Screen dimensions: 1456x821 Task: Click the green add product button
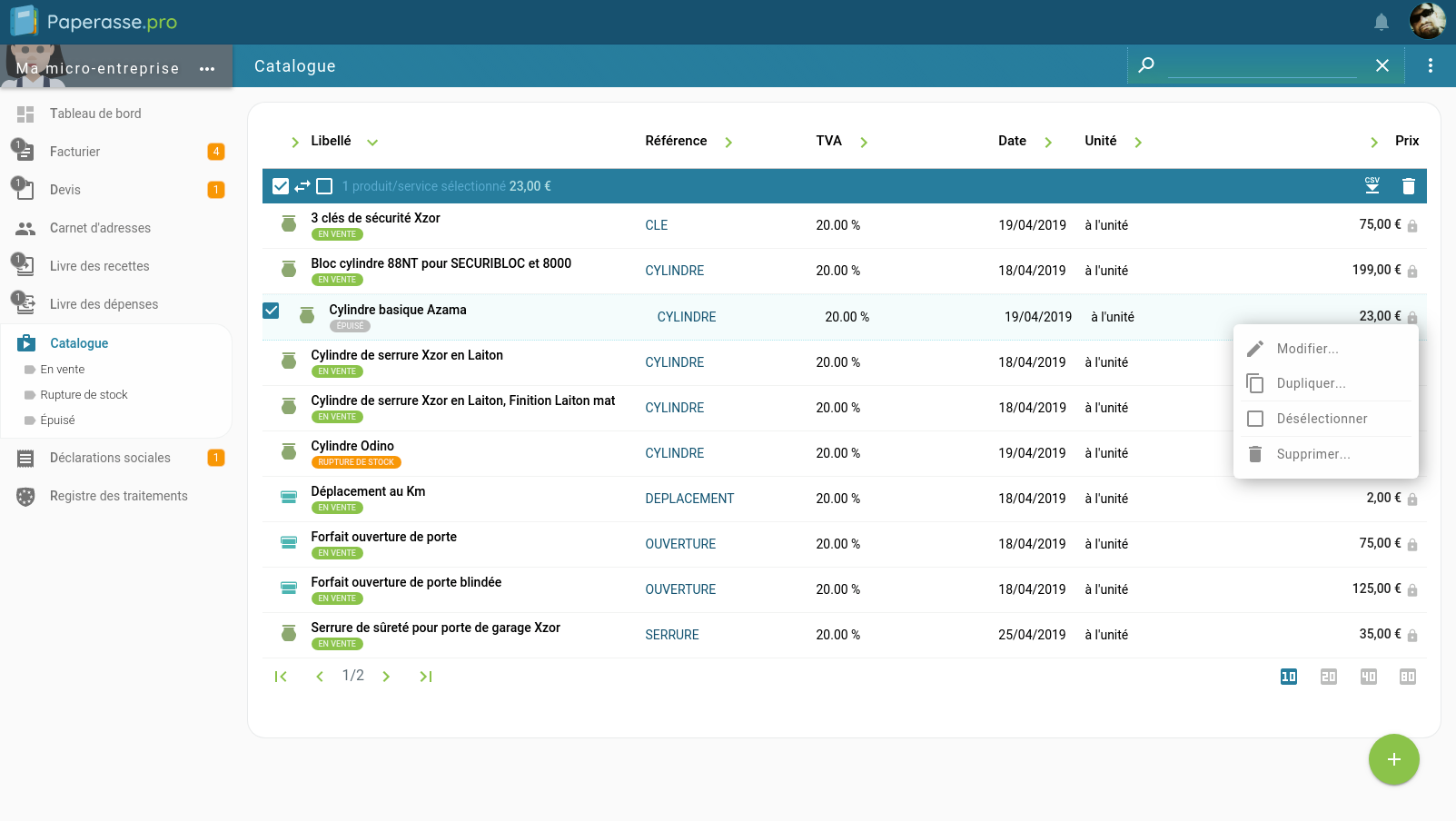click(x=1393, y=759)
